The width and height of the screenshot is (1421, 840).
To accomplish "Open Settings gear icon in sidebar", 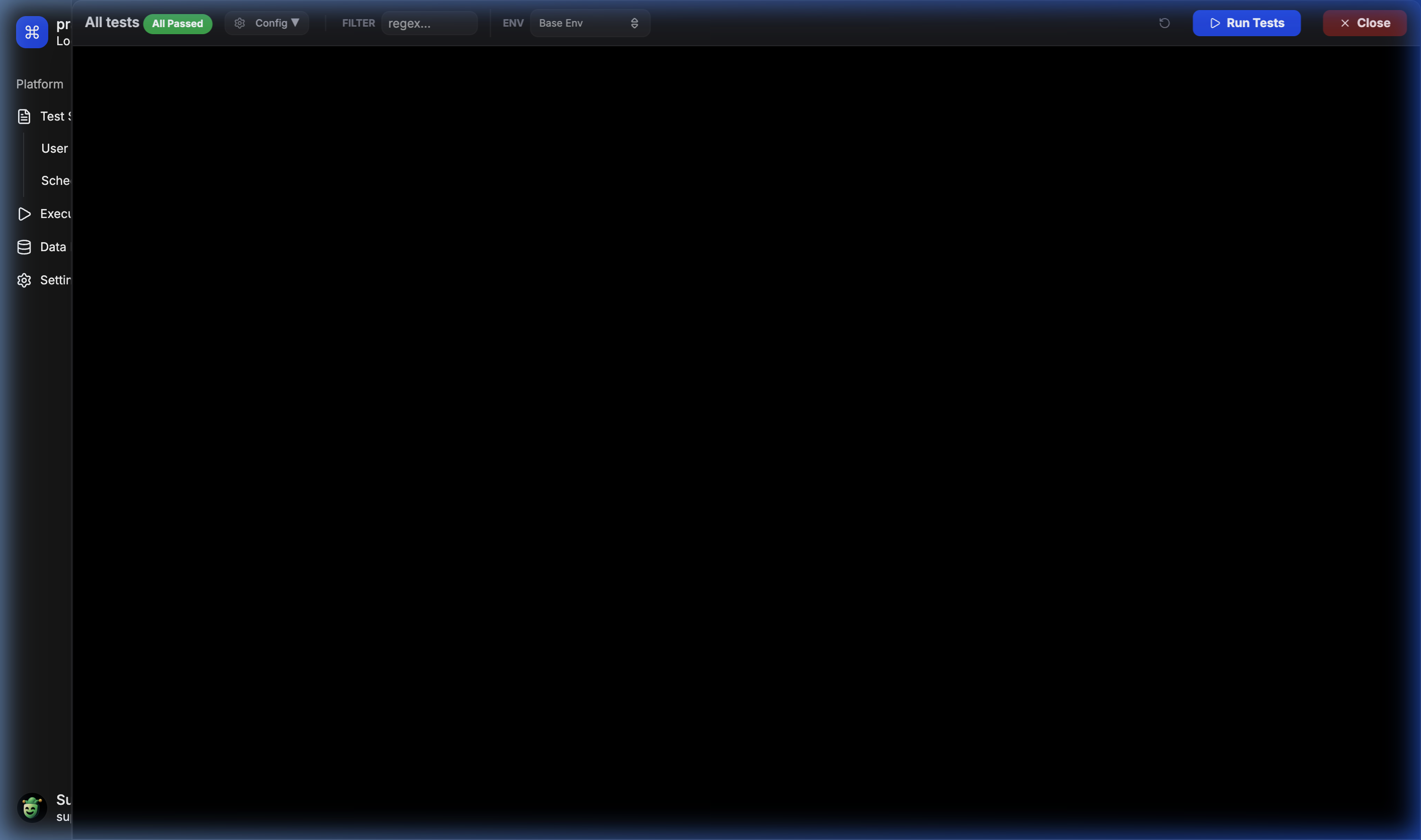I will 24,280.
